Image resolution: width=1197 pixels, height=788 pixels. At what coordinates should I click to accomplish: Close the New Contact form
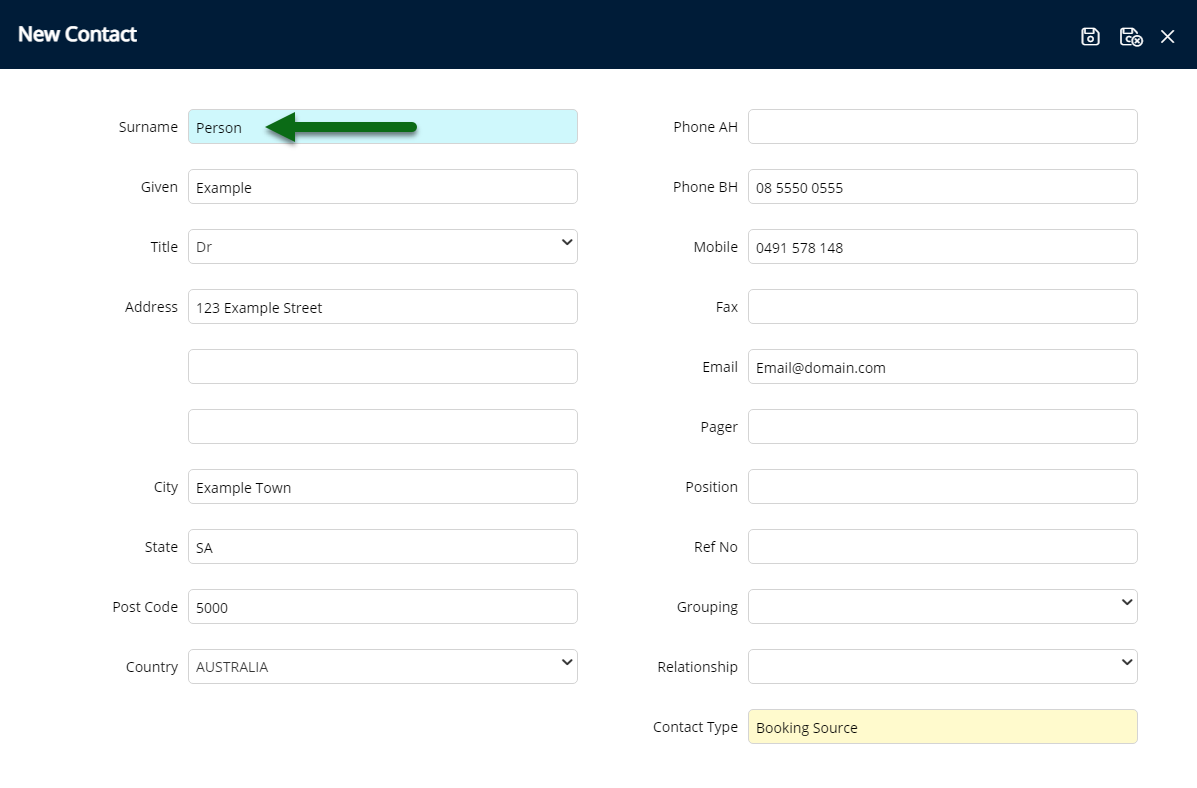[x=1167, y=36]
